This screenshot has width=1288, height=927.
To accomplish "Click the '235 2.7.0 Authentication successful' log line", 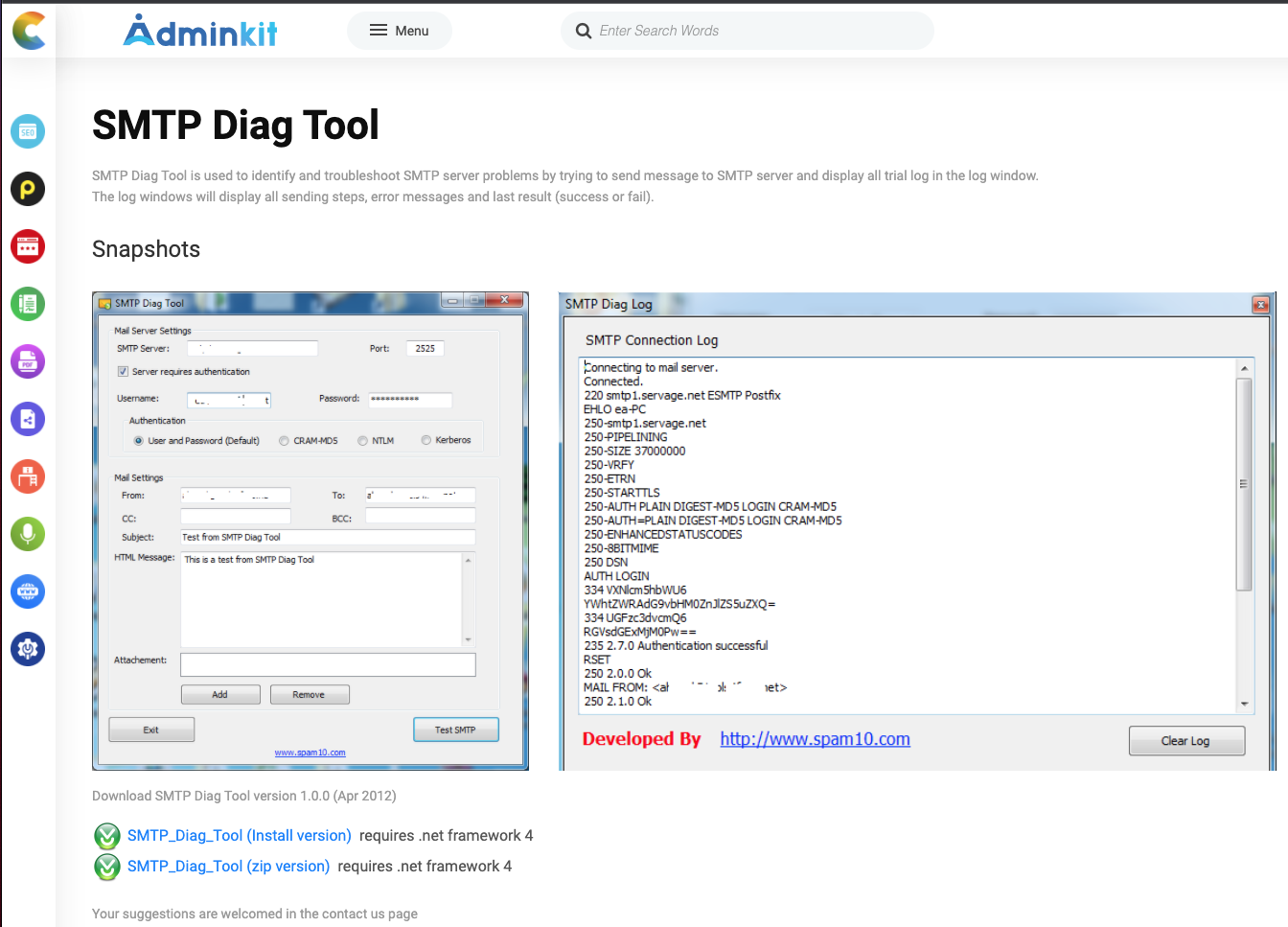I will click(x=676, y=646).
